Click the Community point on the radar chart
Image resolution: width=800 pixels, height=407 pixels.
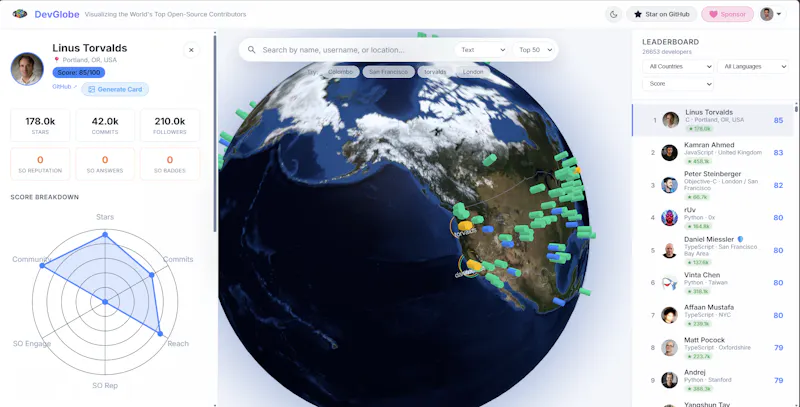click(42, 266)
